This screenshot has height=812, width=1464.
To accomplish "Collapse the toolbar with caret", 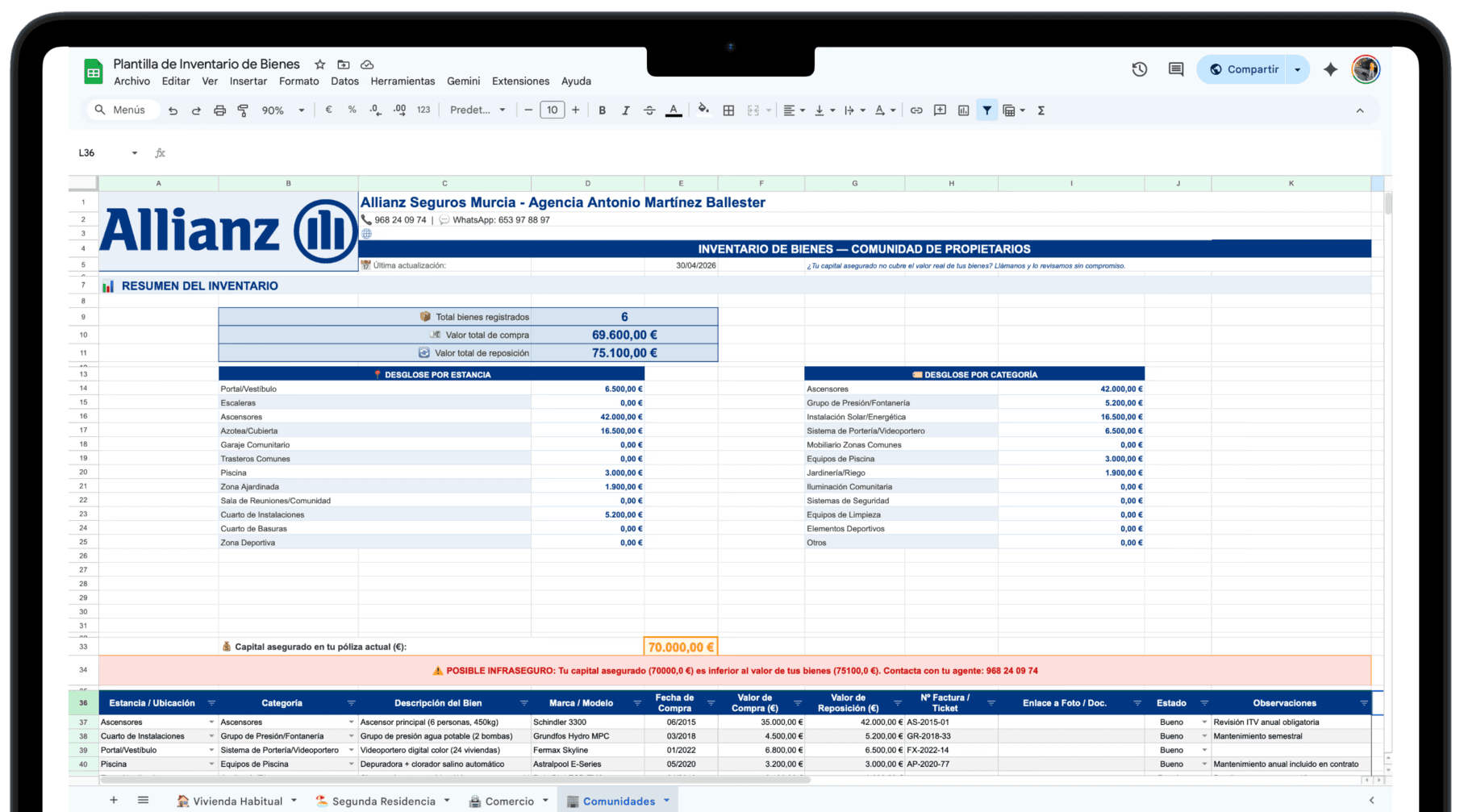I will 1360,110.
